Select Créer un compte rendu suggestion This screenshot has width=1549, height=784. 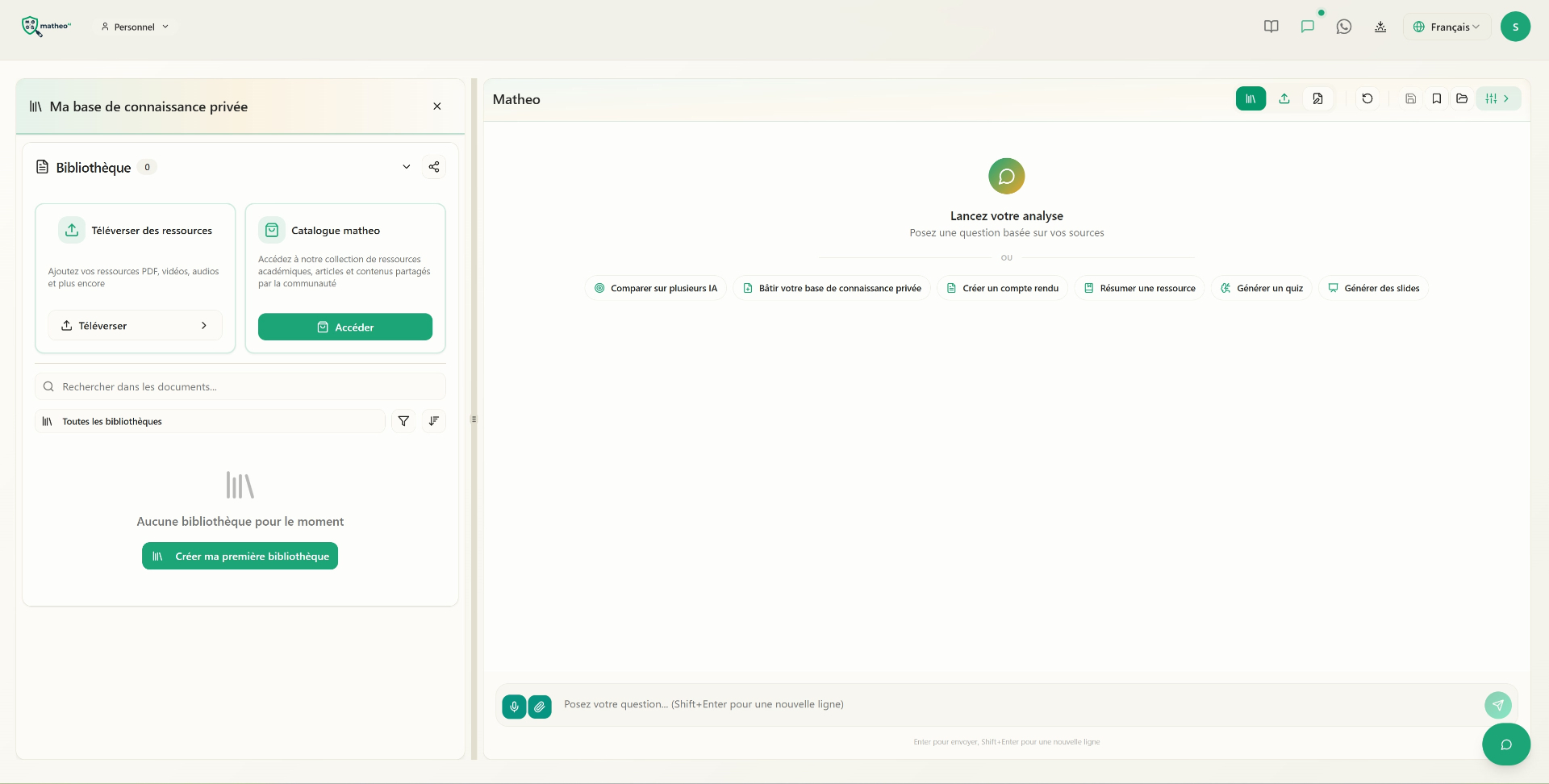pyautogui.click(x=1003, y=288)
